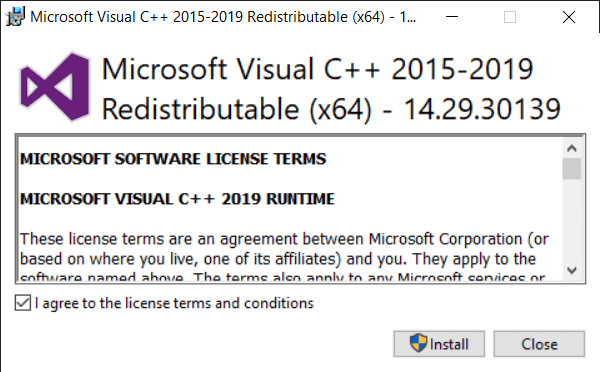Image resolution: width=600 pixels, height=372 pixels.
Task: Click the license text down arrow
Action: click(572, 271)
